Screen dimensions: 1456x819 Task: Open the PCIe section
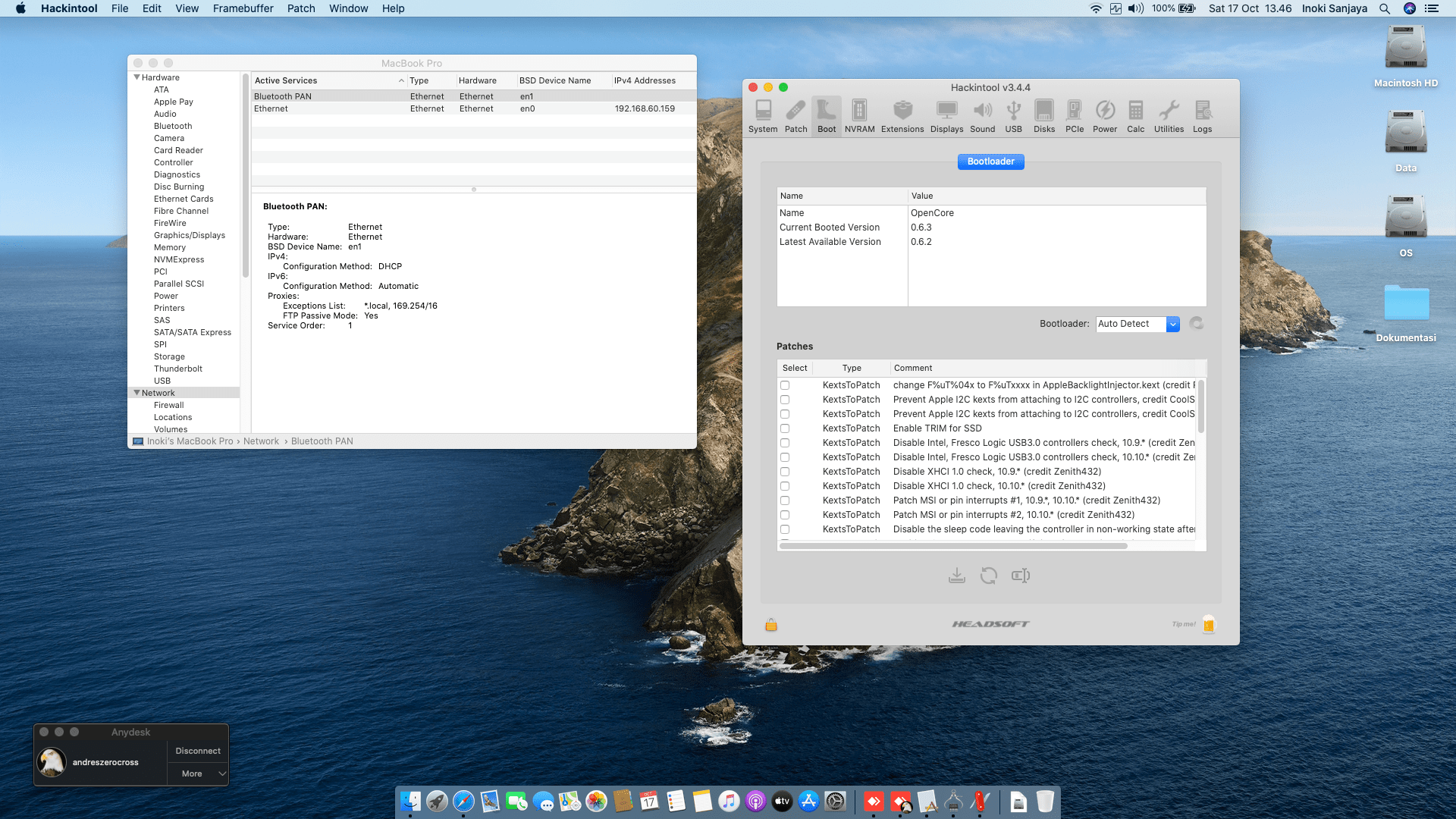click(1075, 117)
